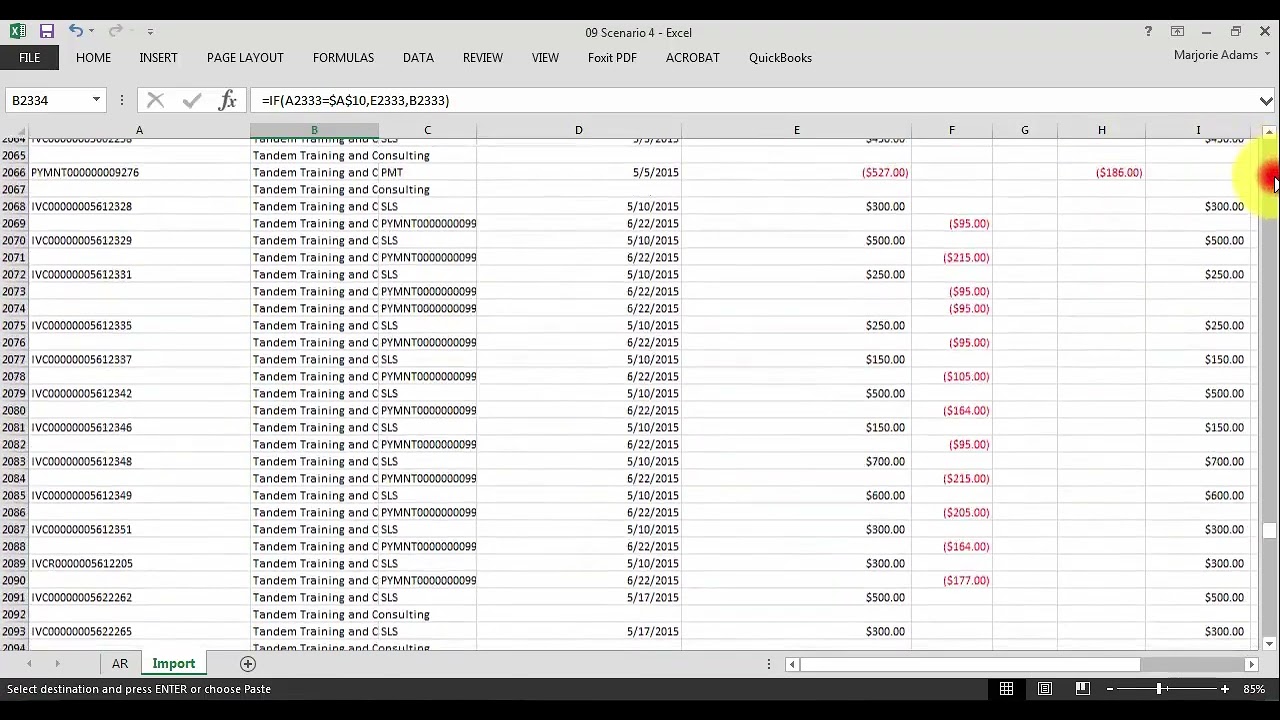Click the Excel application icon

pos(18,32)
